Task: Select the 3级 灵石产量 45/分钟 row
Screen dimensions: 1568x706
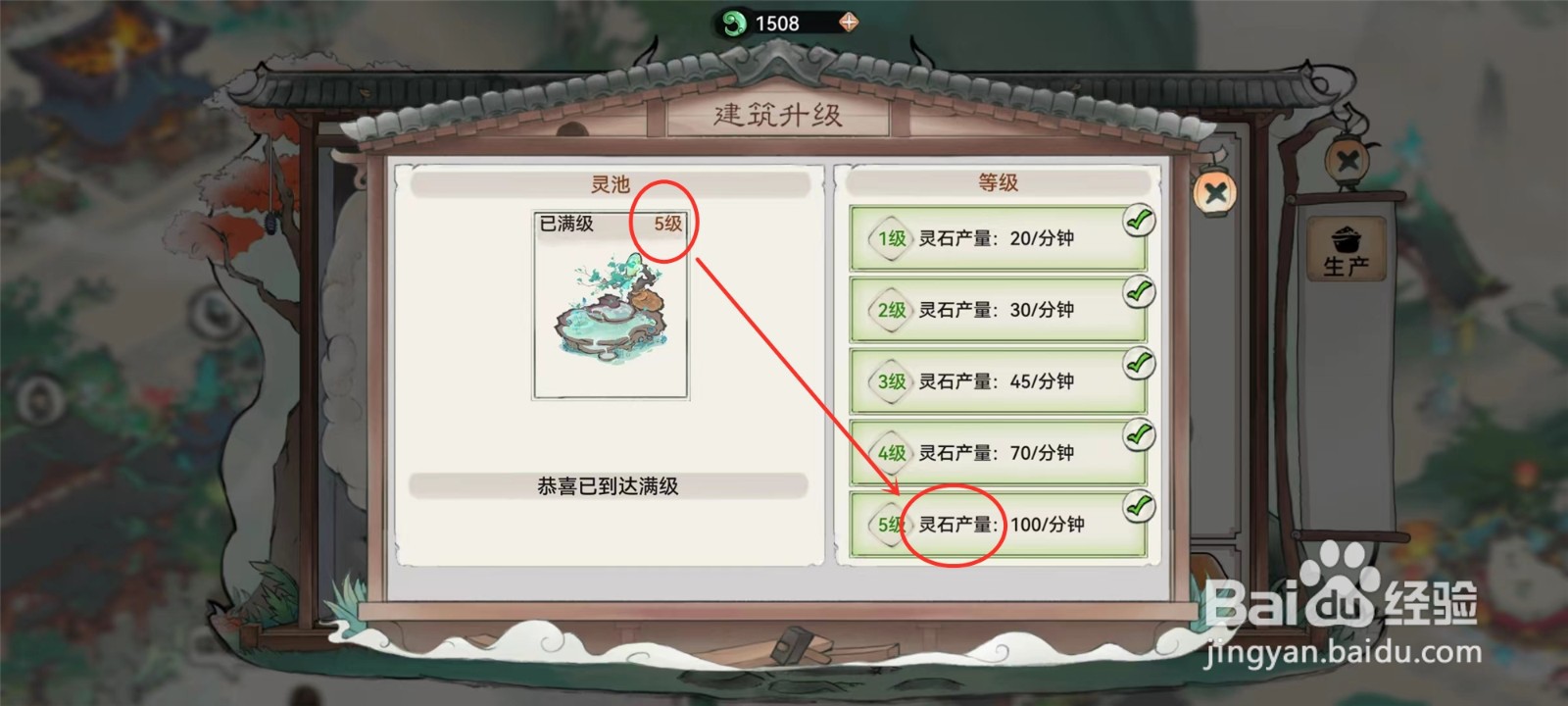Action: coord(998,381)
